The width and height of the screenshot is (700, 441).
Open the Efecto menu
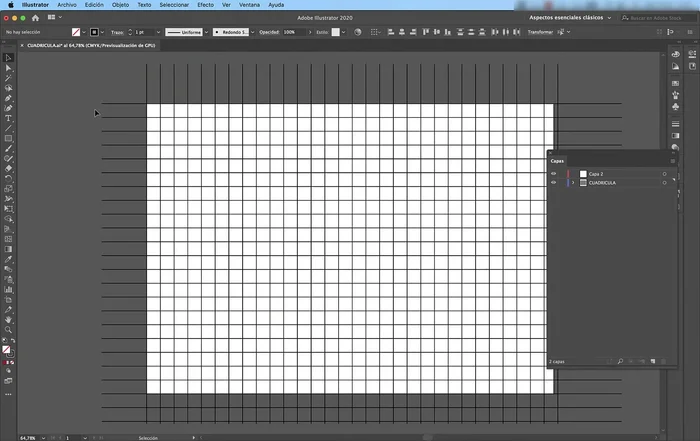[205, 5]
